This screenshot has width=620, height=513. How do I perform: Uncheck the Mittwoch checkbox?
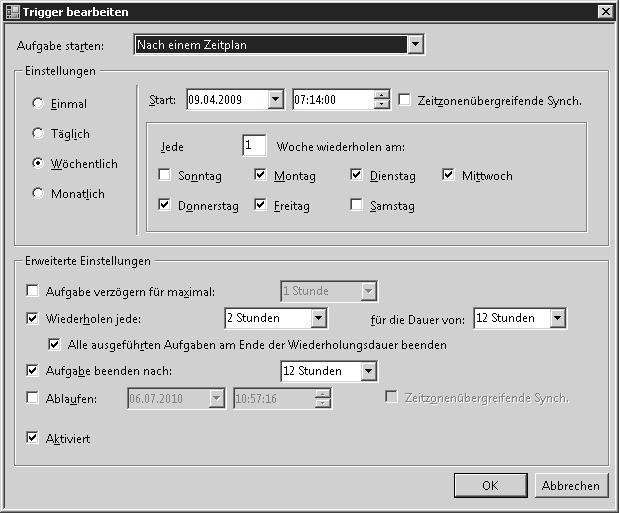click(x=448, y=174)
